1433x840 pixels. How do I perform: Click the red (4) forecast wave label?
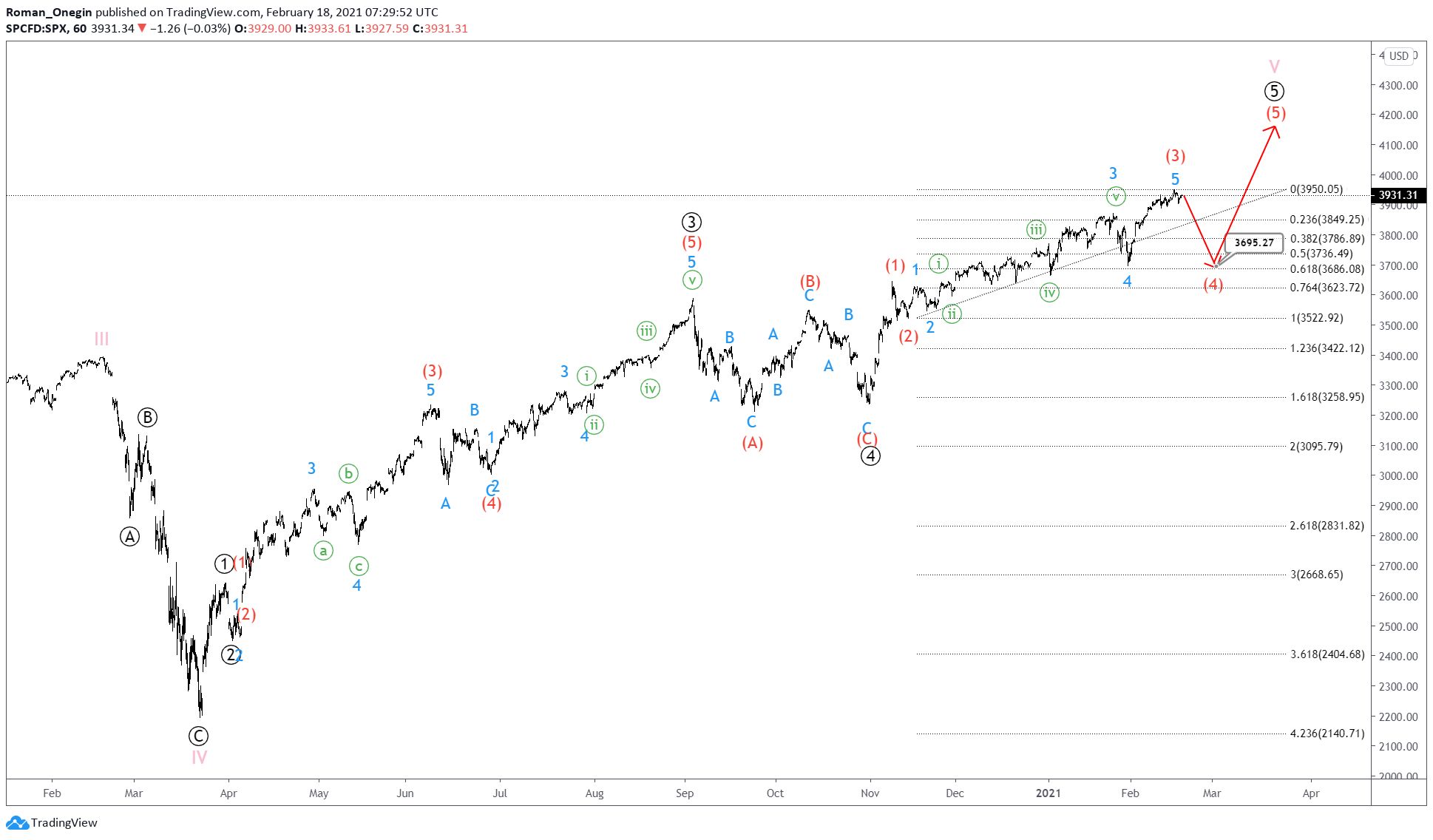click(1213, 285)
